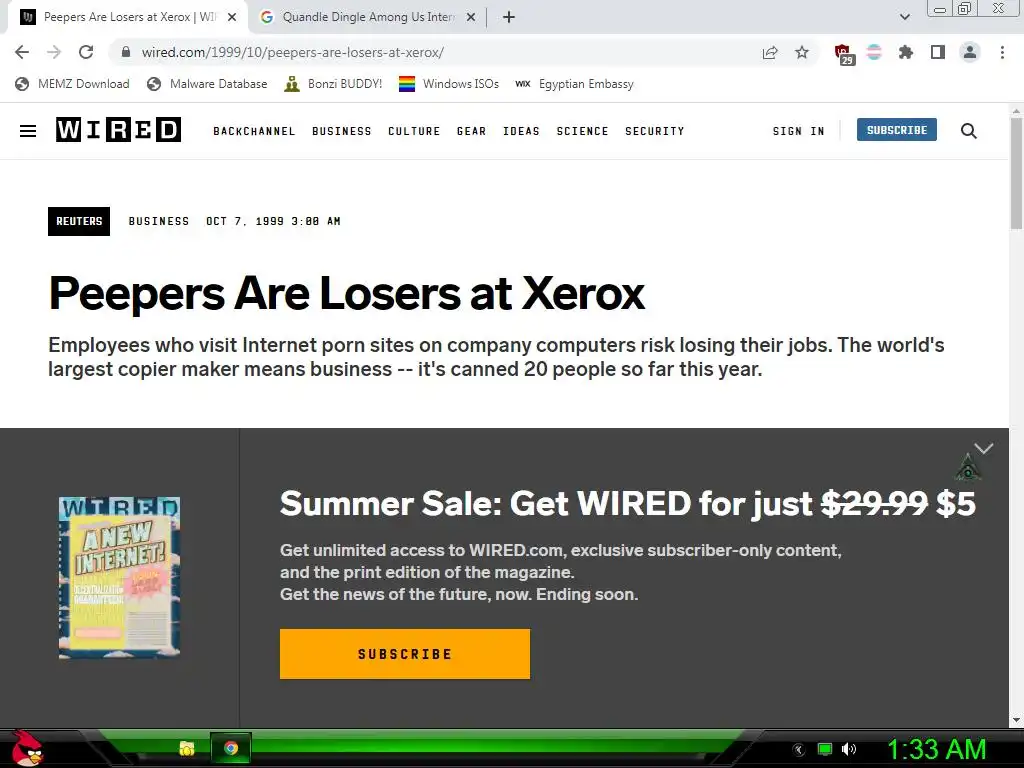
Task: Open Wired's site search magnifier
Action: 968,131
